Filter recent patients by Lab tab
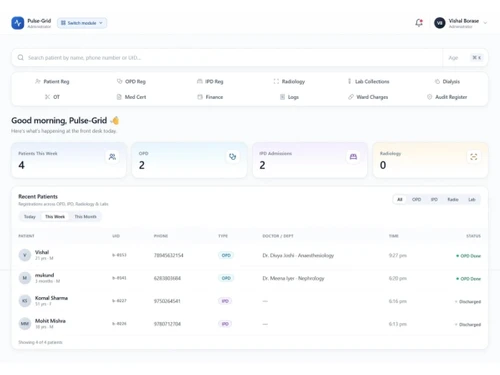 472,199
